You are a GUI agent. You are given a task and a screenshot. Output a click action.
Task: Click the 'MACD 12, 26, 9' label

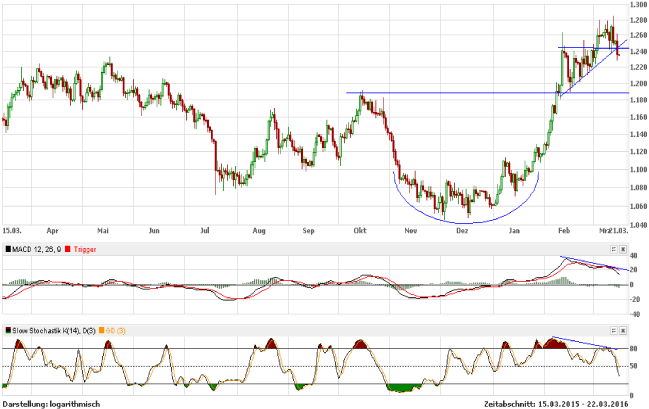click(36, 247)
